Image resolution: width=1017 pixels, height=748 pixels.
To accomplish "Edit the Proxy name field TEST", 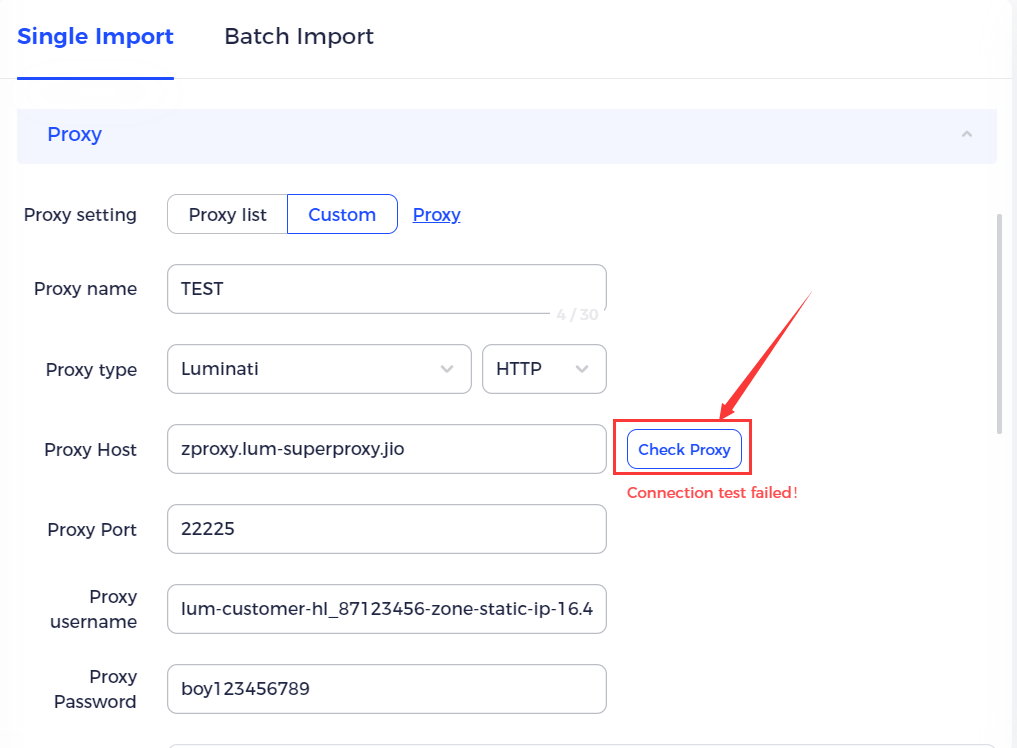I will point(387,289).
